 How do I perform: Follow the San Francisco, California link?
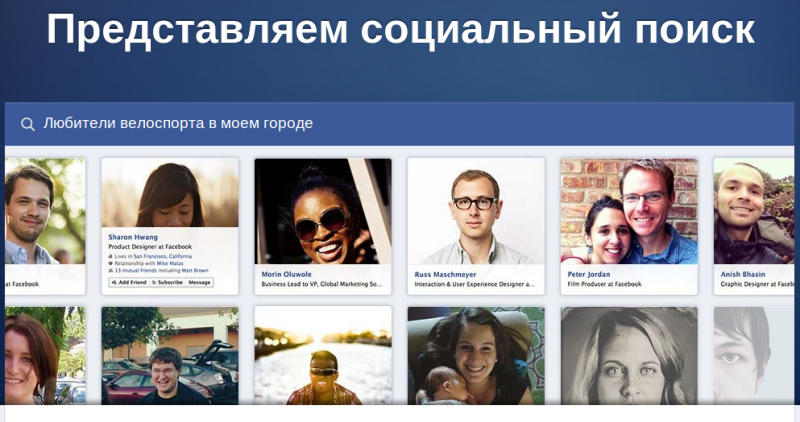point(163,256)
